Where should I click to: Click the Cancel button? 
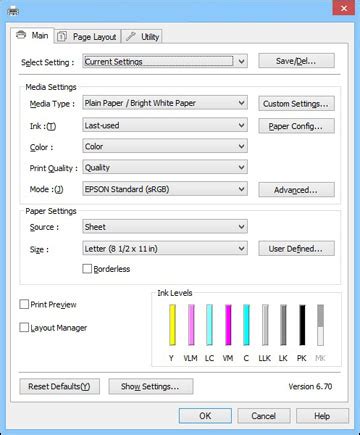click(264, 416)
